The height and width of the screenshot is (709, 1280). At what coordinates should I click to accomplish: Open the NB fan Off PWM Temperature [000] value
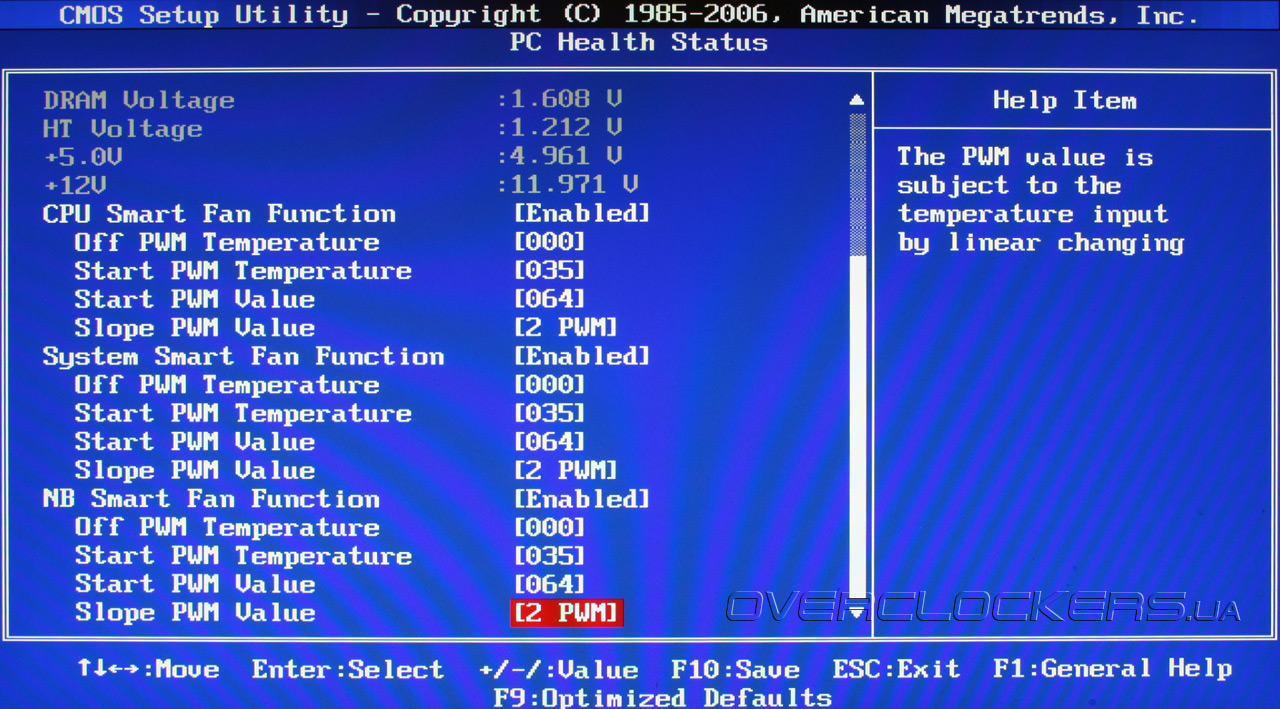pyautogui.click(x=549, y=527)
